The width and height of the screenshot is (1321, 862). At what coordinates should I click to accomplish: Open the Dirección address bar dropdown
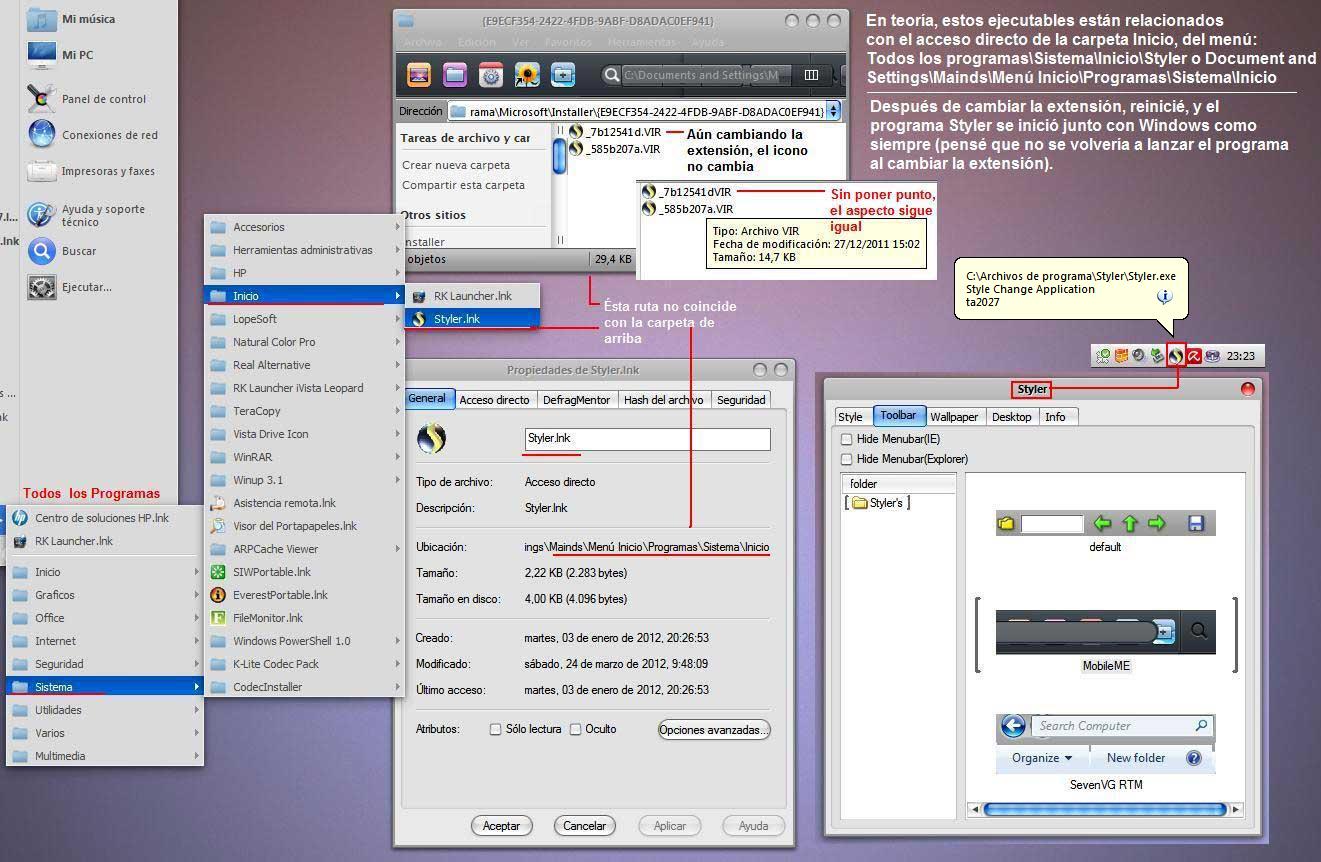[x=833, y=111]
